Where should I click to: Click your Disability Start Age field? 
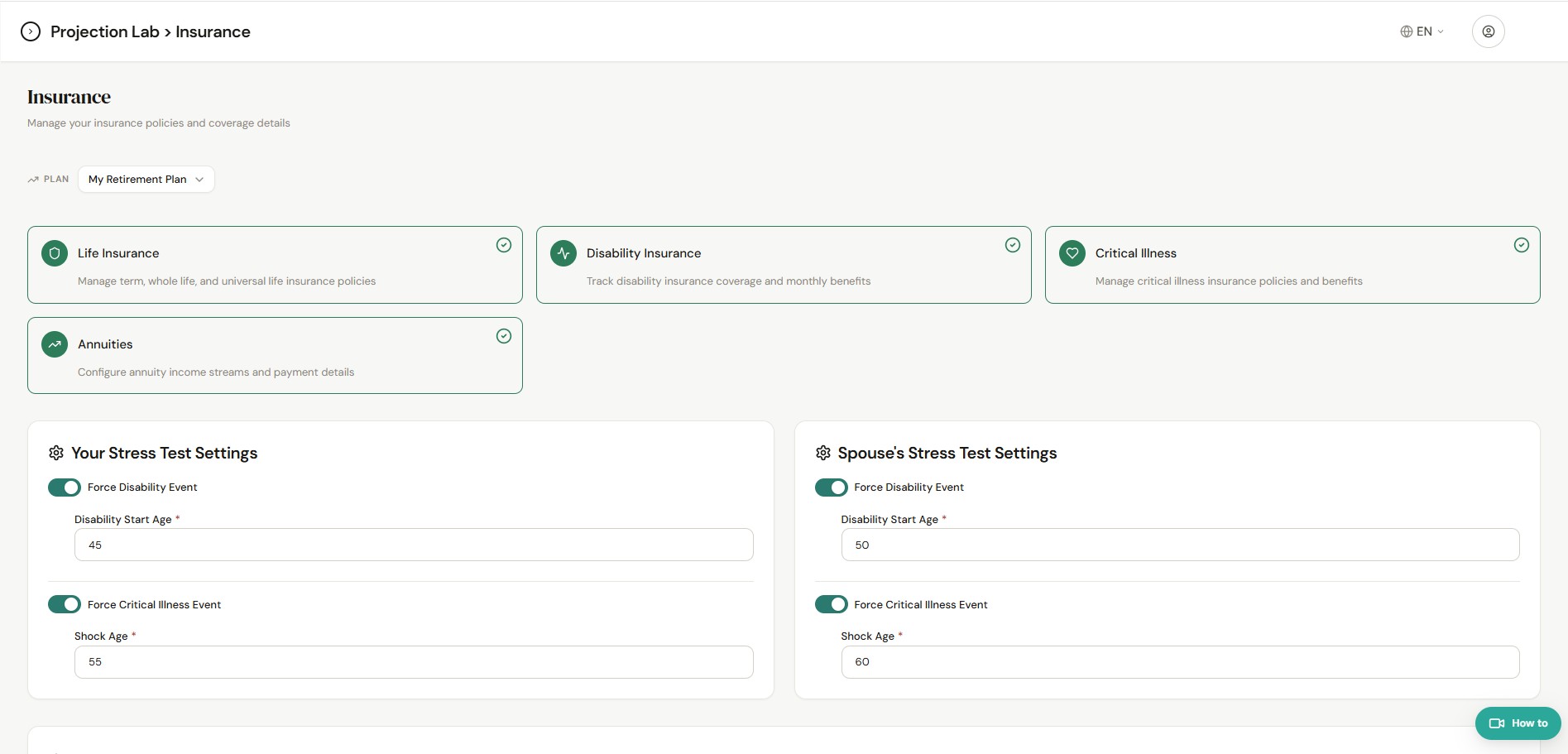414,545
